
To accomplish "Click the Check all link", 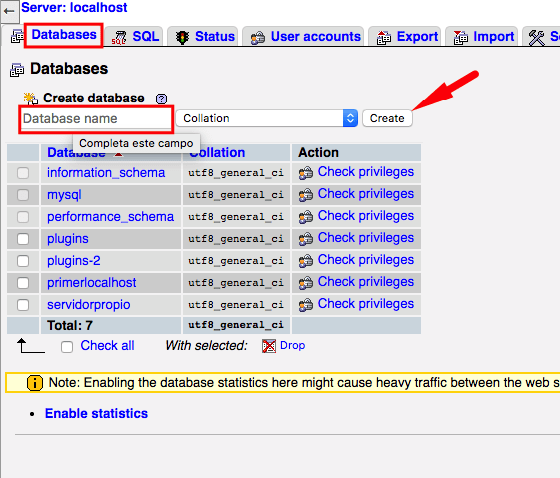I will pyautogui.click(x=107, y=345).
